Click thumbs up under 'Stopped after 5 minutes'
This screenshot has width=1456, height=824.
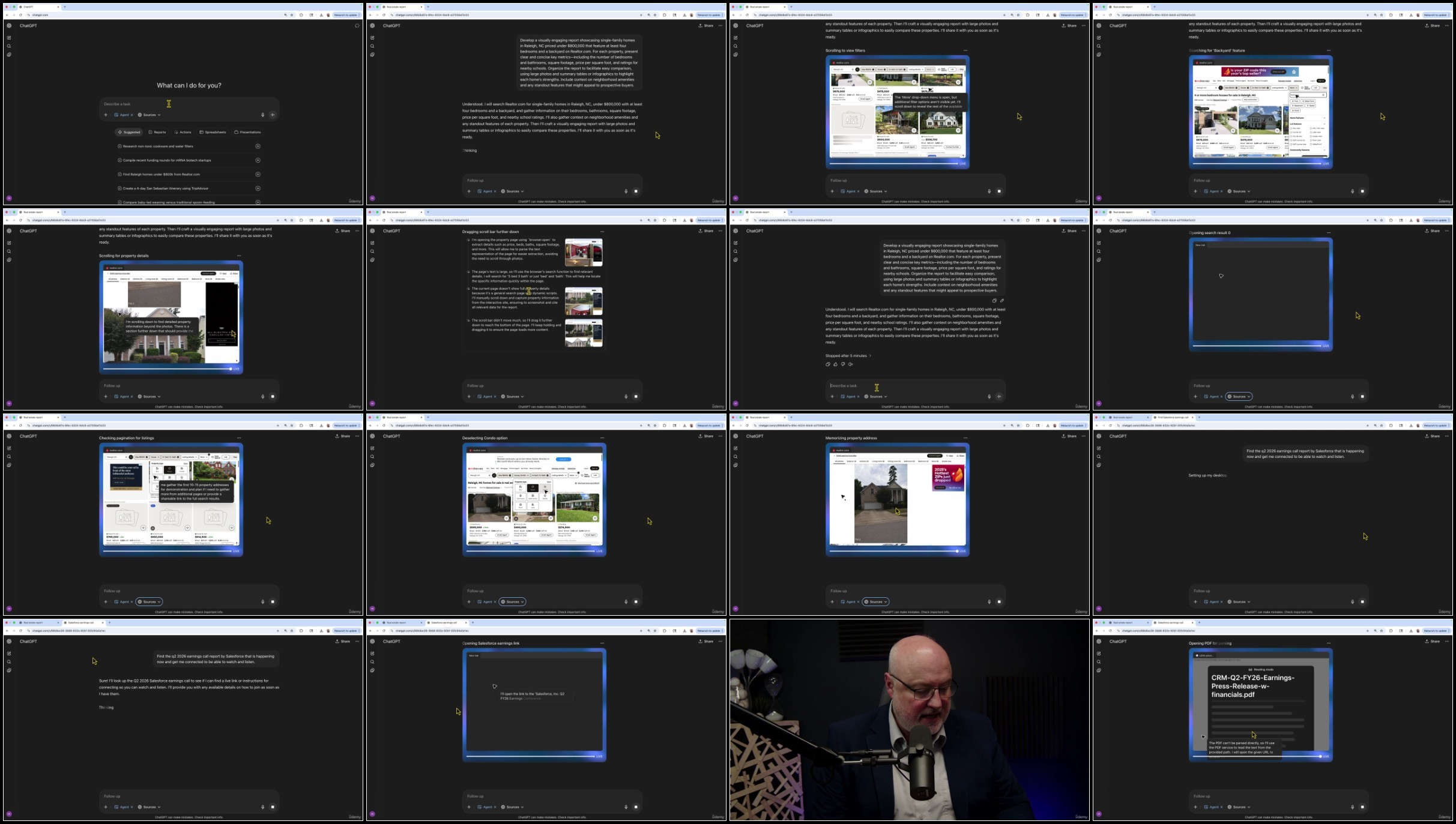[x=835, y=364]
